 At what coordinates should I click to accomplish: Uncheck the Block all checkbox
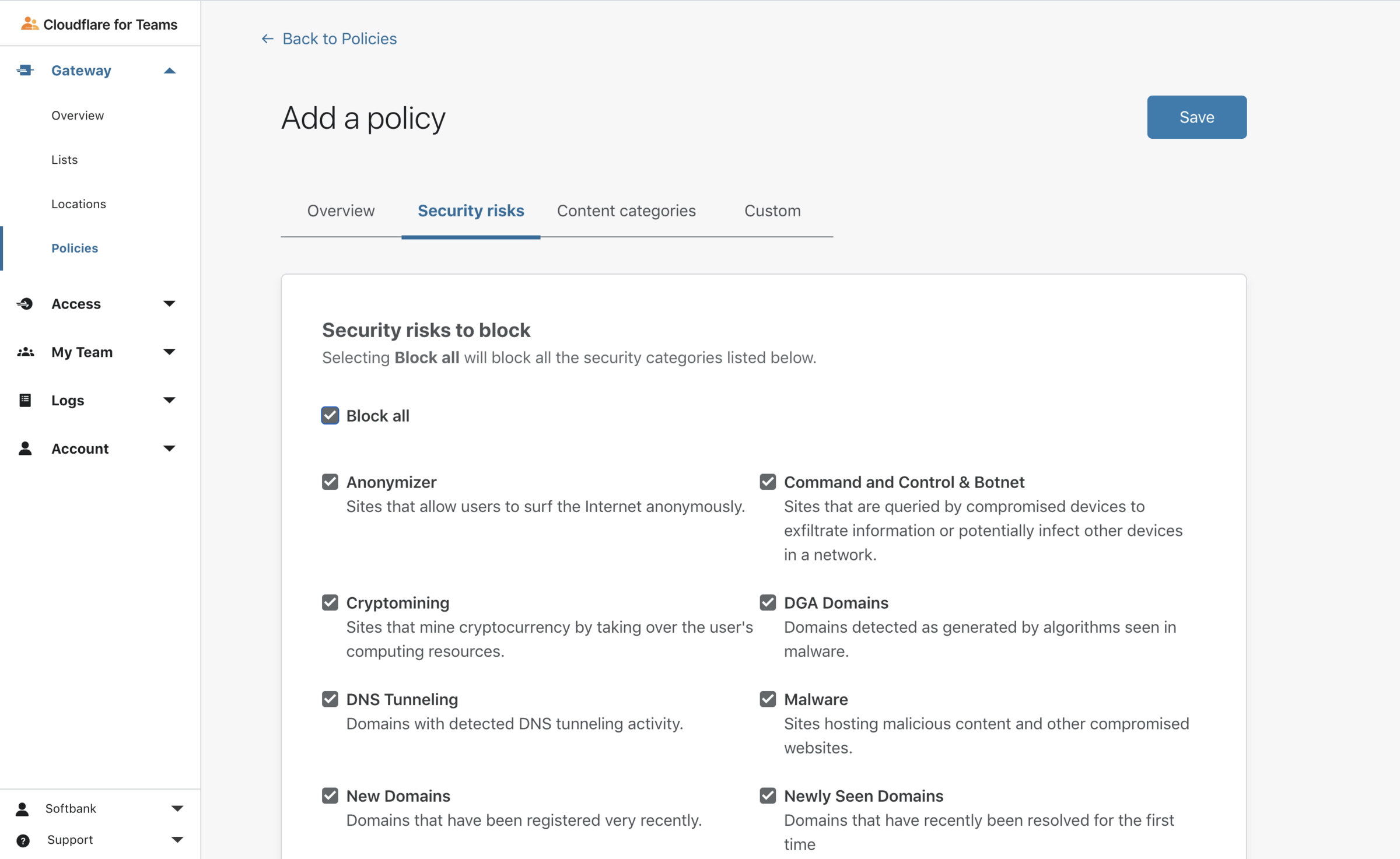point(330,416)
